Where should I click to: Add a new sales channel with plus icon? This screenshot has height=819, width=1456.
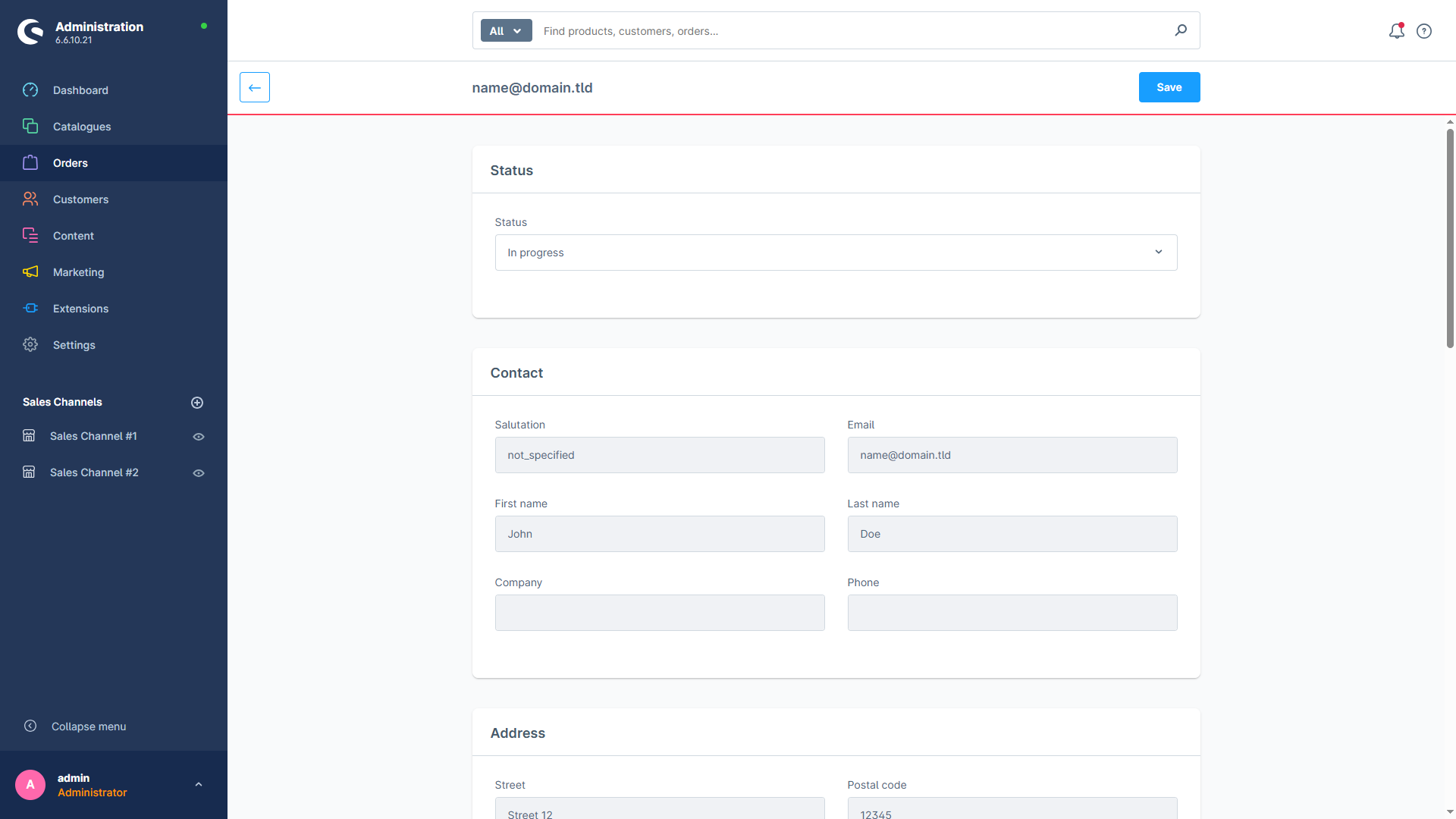click(x=197, y=403)
